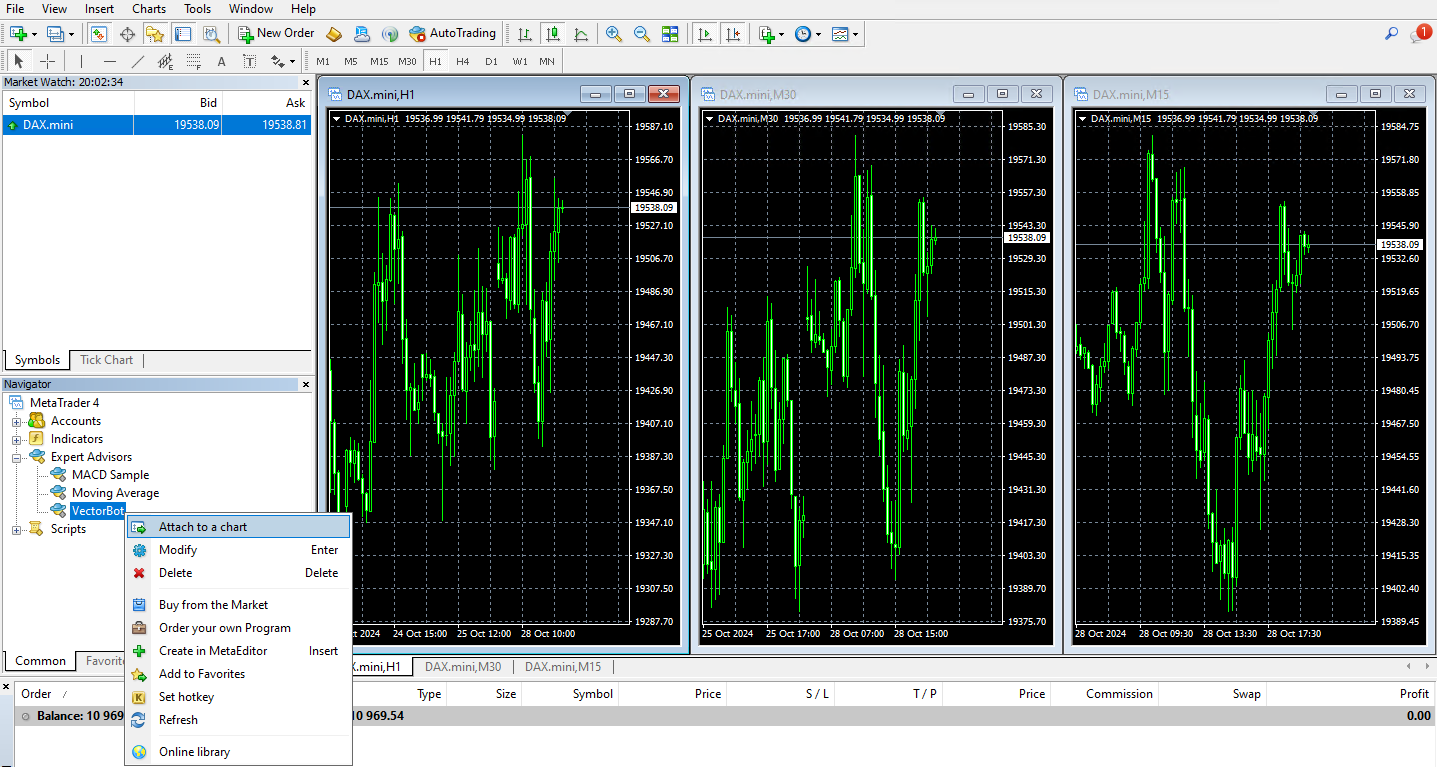Screen dimensions: 1437x767
Task: Open a new chart via toolbar icon
Action: (x=17, y=34)
